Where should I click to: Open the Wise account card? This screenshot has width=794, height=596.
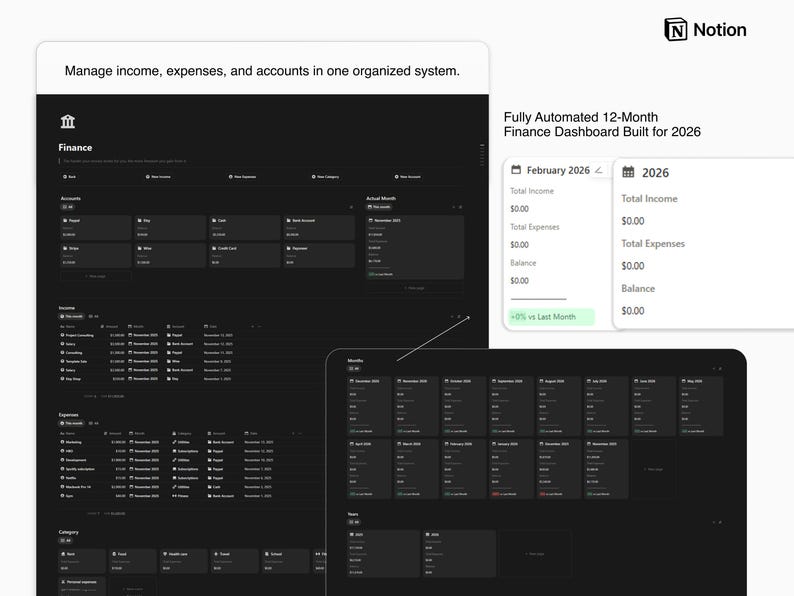click(170, 255)
